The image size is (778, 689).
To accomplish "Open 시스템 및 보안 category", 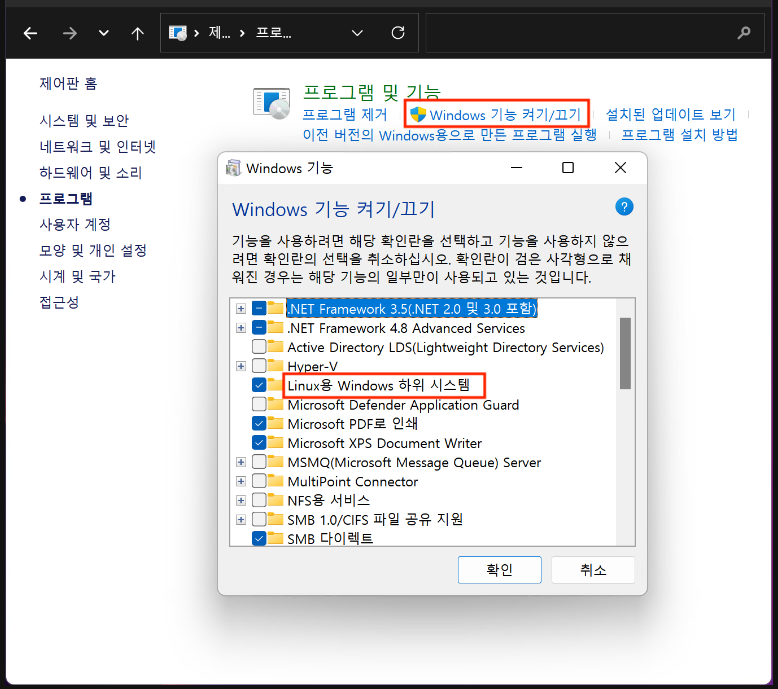I will (x=84, y=121).
